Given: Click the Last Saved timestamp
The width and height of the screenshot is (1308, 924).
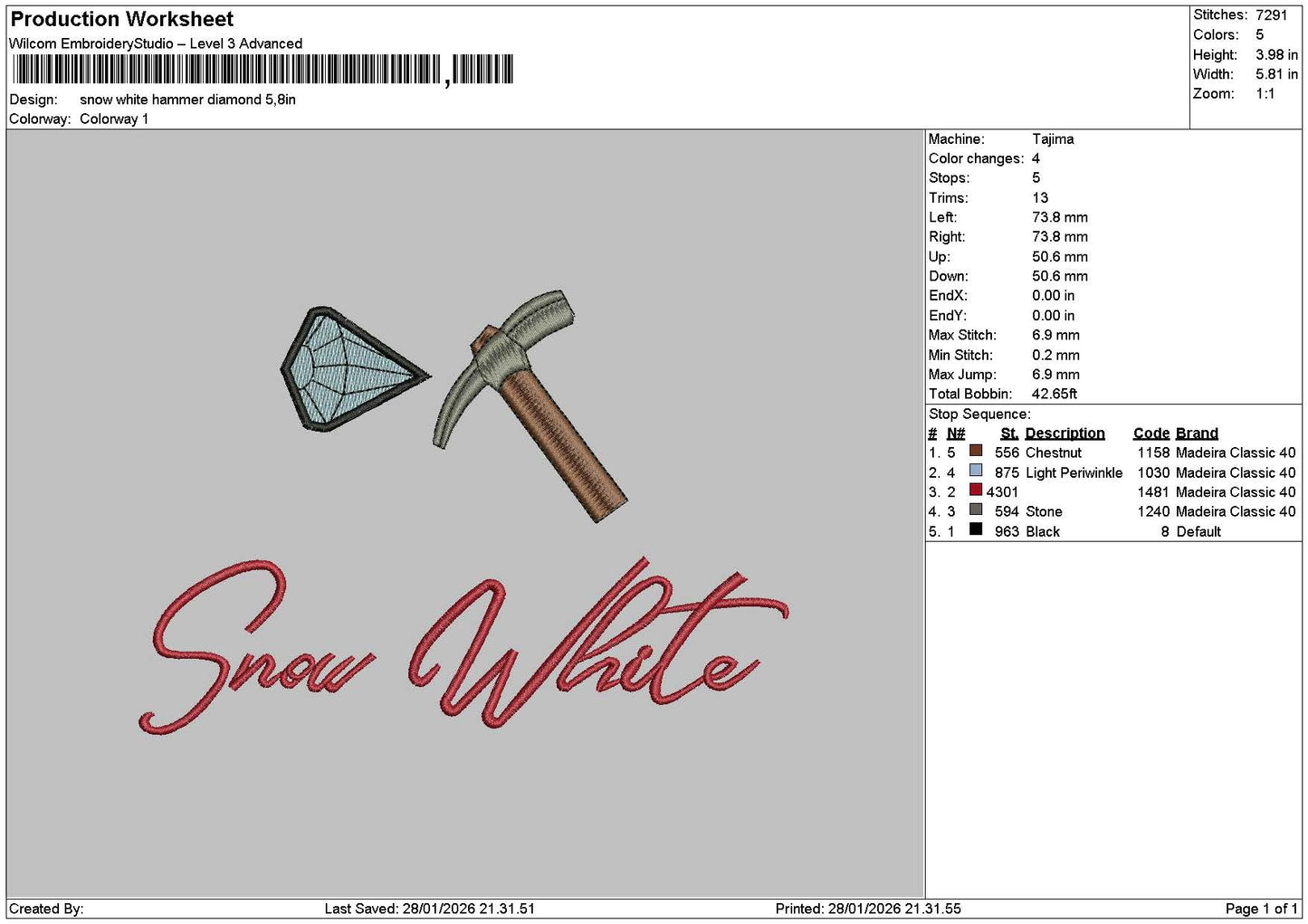Looking at the screenshot, I should [430, 909].
